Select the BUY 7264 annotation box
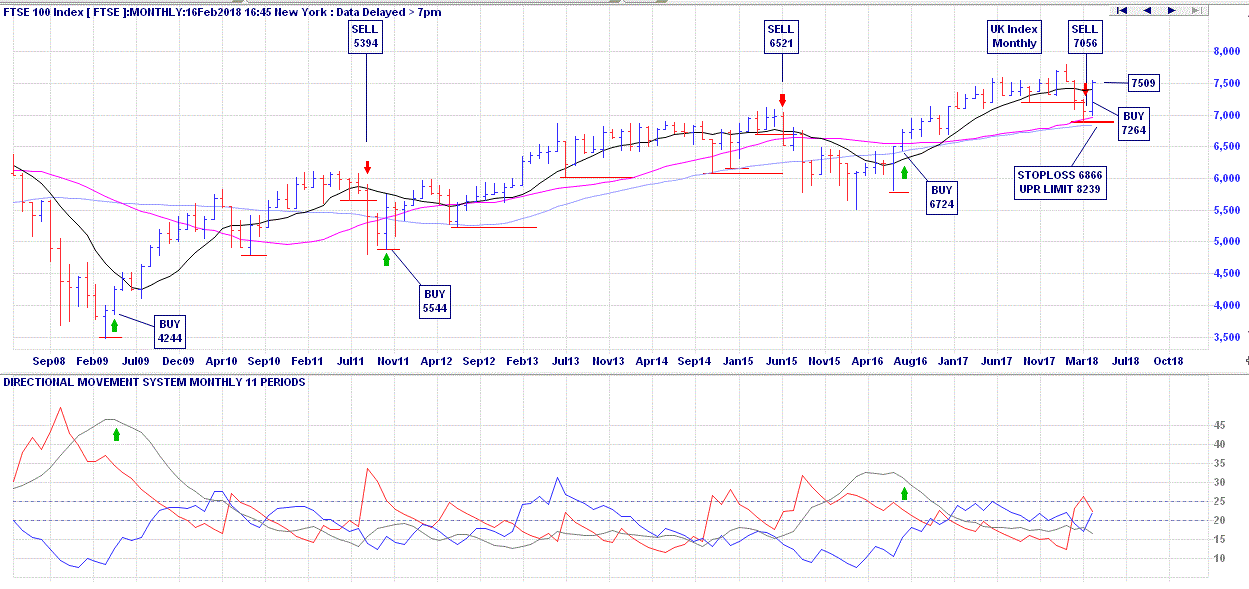1249x589 pixels. (x=1133, y=122)
